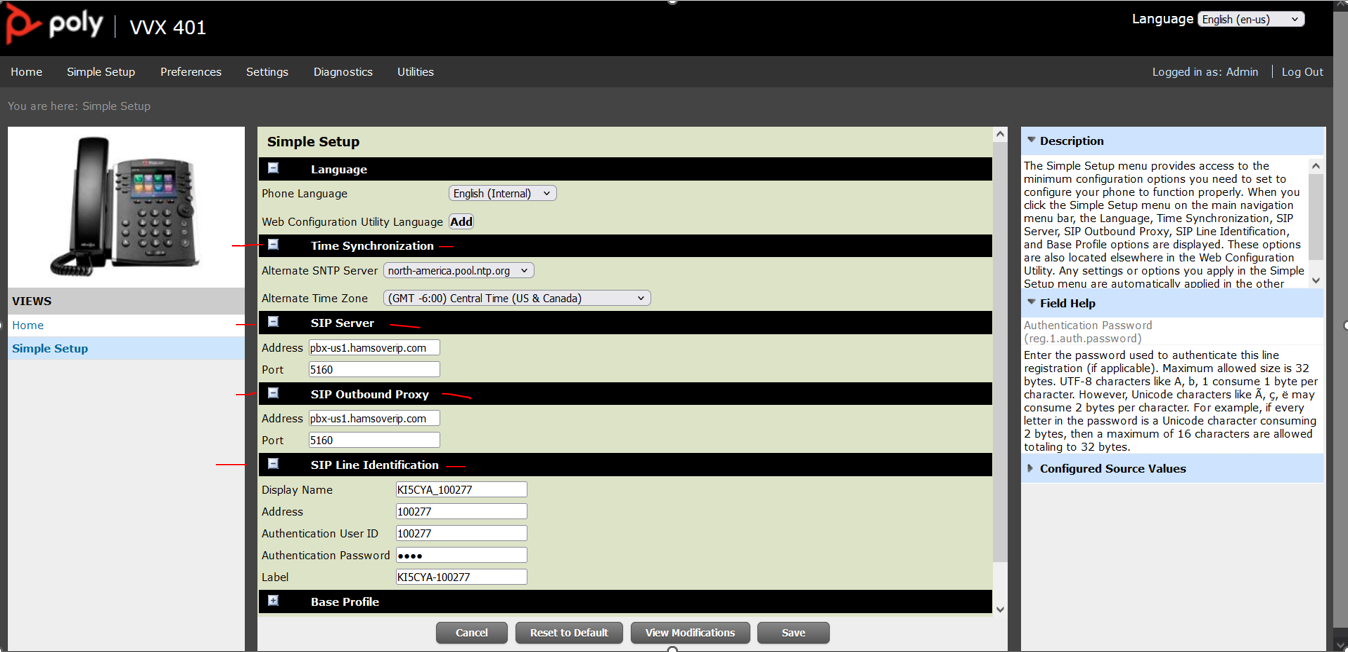Click the VVX 401 model title
This screenshot has width=1348, height=652.
(168, 27)
